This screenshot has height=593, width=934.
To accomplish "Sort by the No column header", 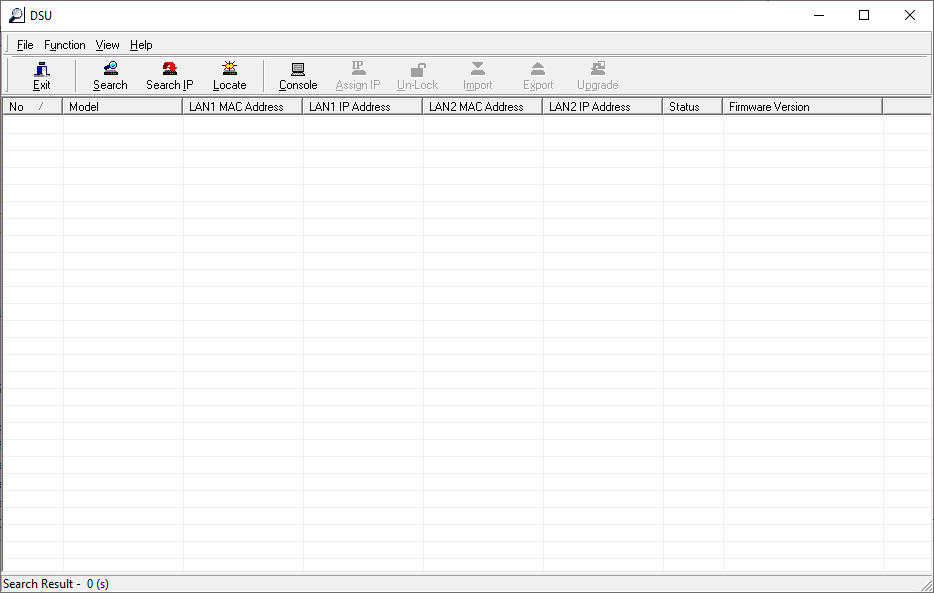I will coord(33,107).
